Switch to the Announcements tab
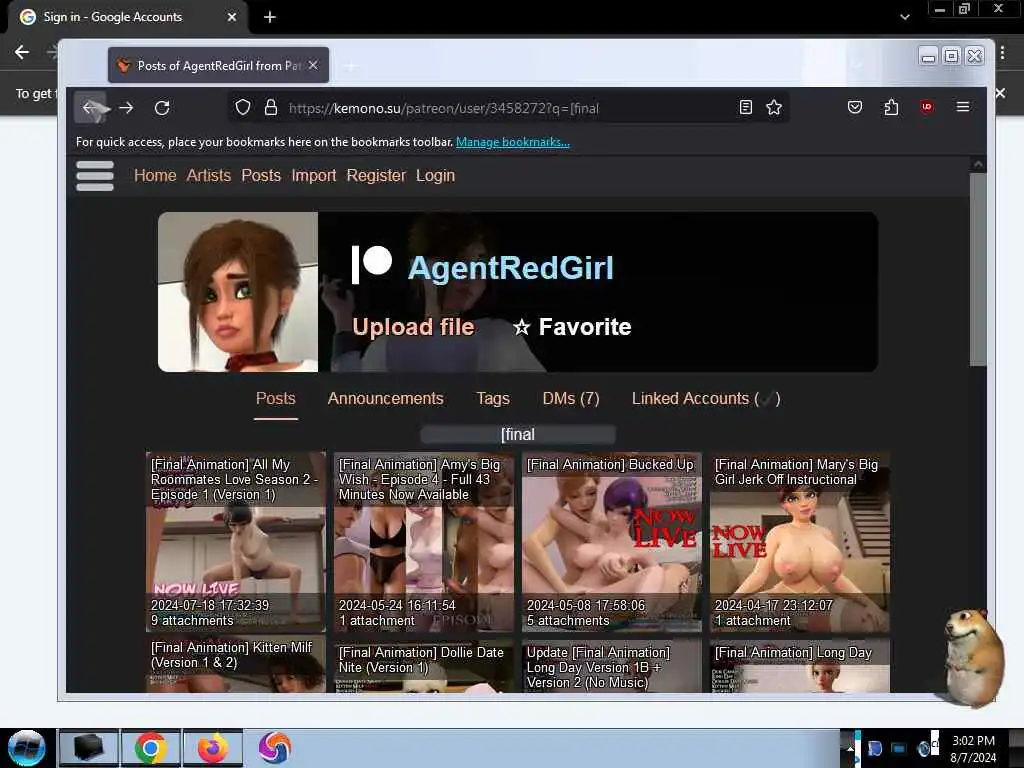The height and width of the screenshot is (768, 1024). tap(385, 398)
